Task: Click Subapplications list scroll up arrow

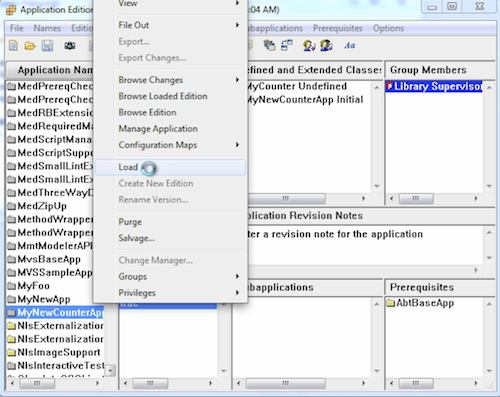Action: point(377,304)
